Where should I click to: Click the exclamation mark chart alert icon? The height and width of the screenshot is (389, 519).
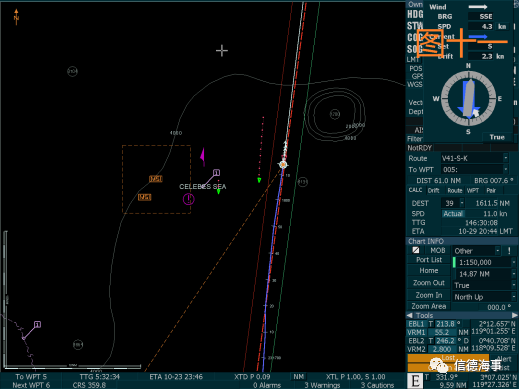tap(509, 251)
